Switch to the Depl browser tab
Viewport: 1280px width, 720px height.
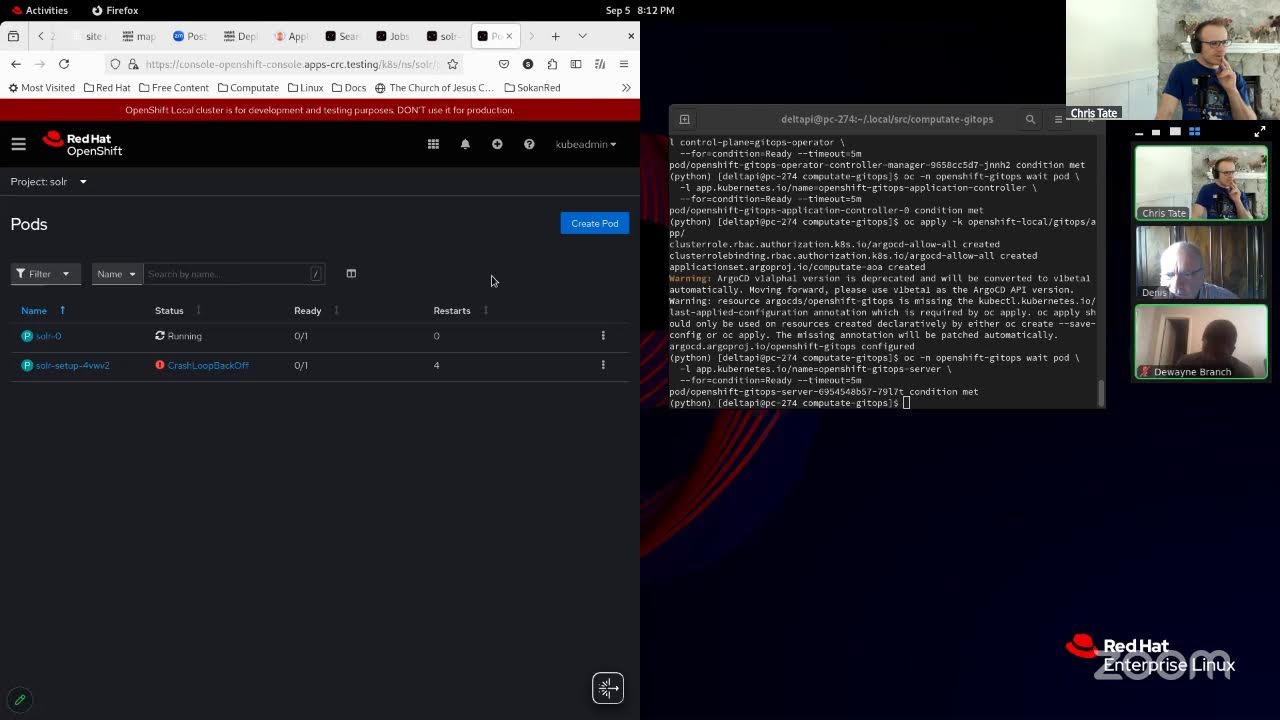(x=240, y=36)
